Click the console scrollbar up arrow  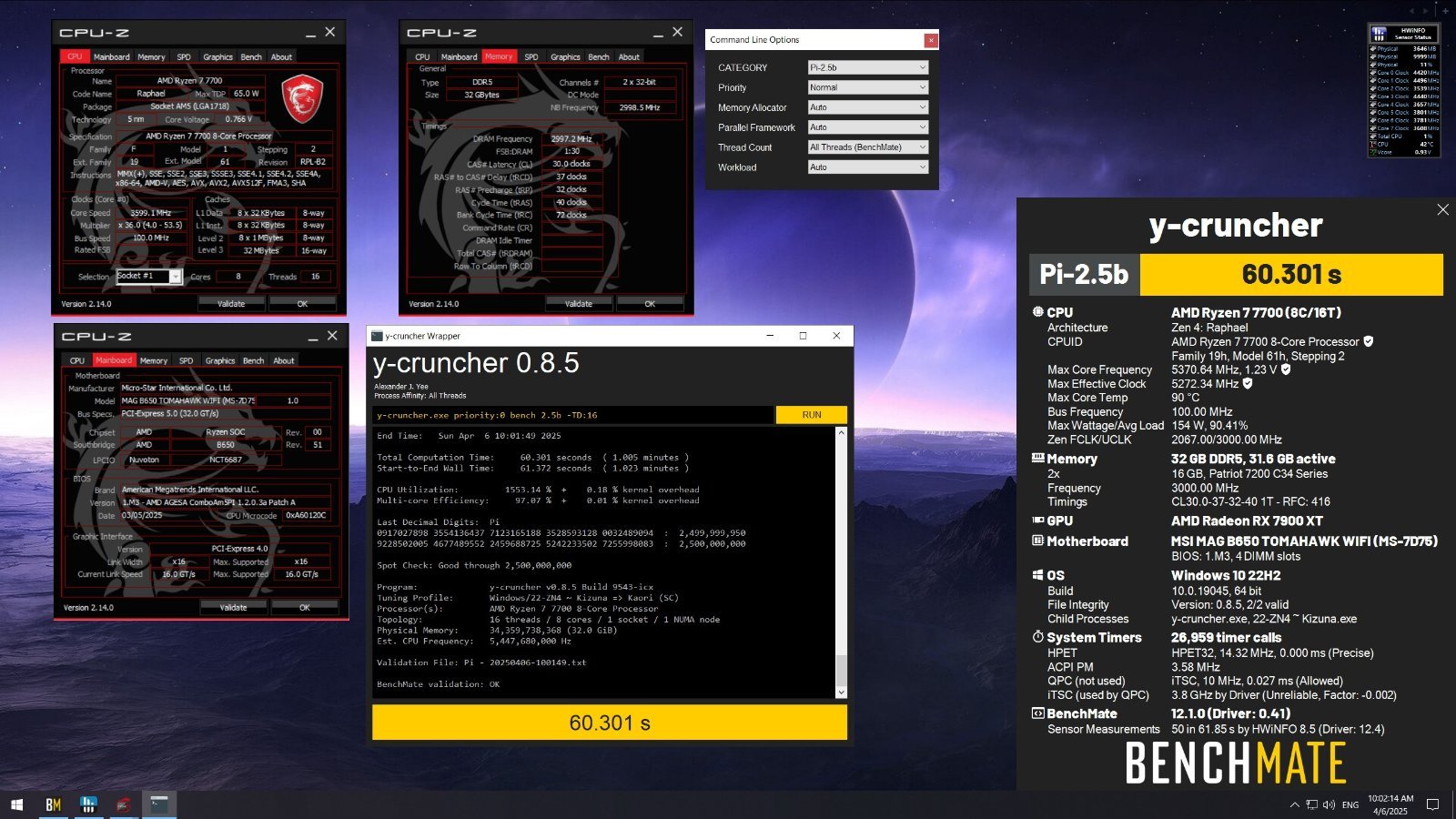(841, 432)
